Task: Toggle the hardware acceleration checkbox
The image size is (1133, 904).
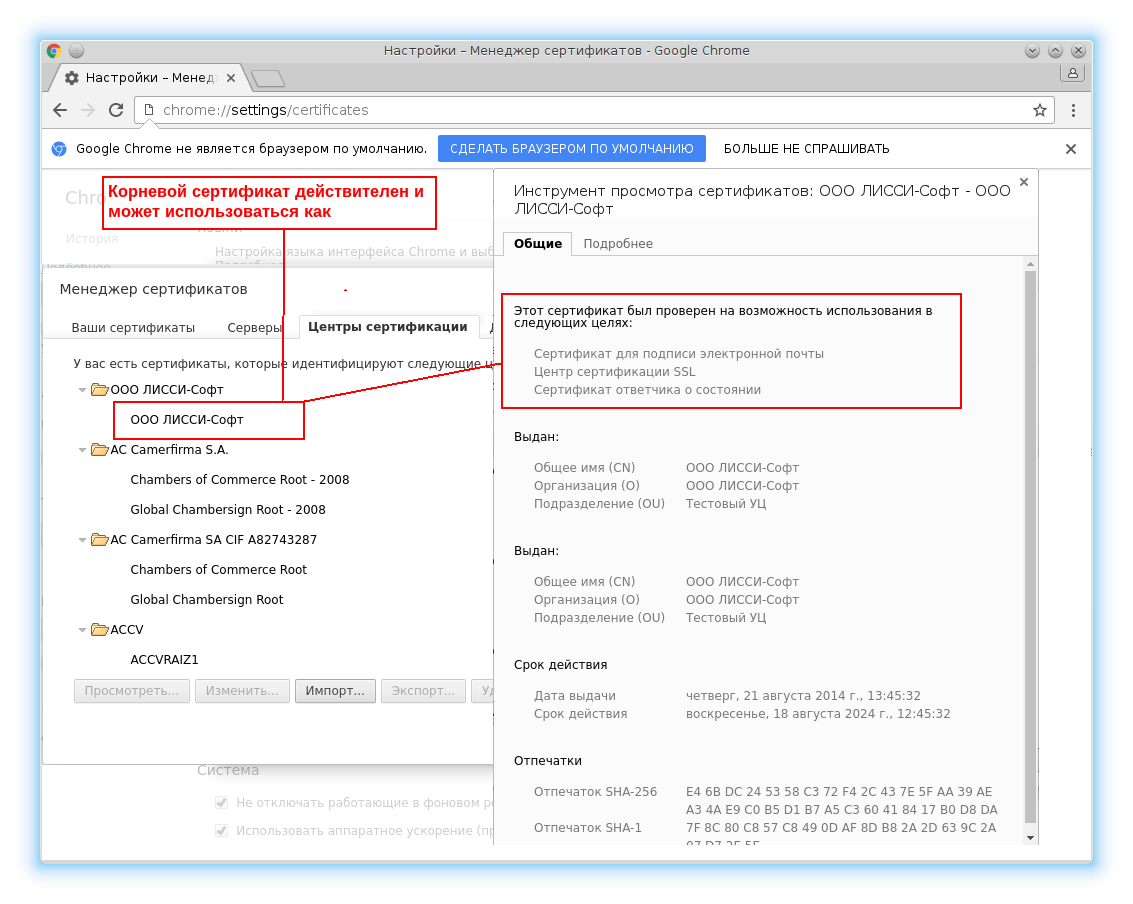Action: coord(222,830)
